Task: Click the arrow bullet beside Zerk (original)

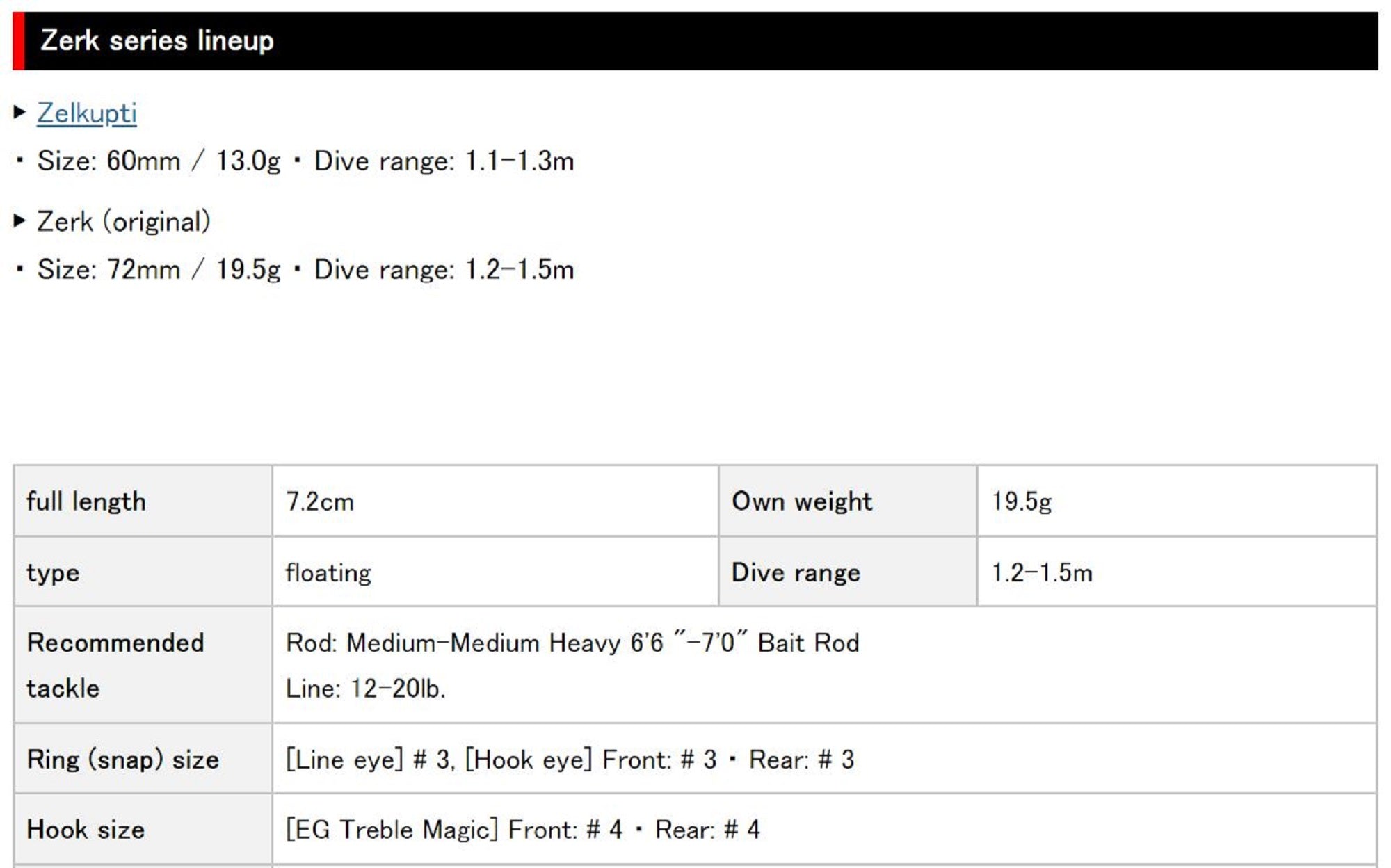Action: [19, 221]
